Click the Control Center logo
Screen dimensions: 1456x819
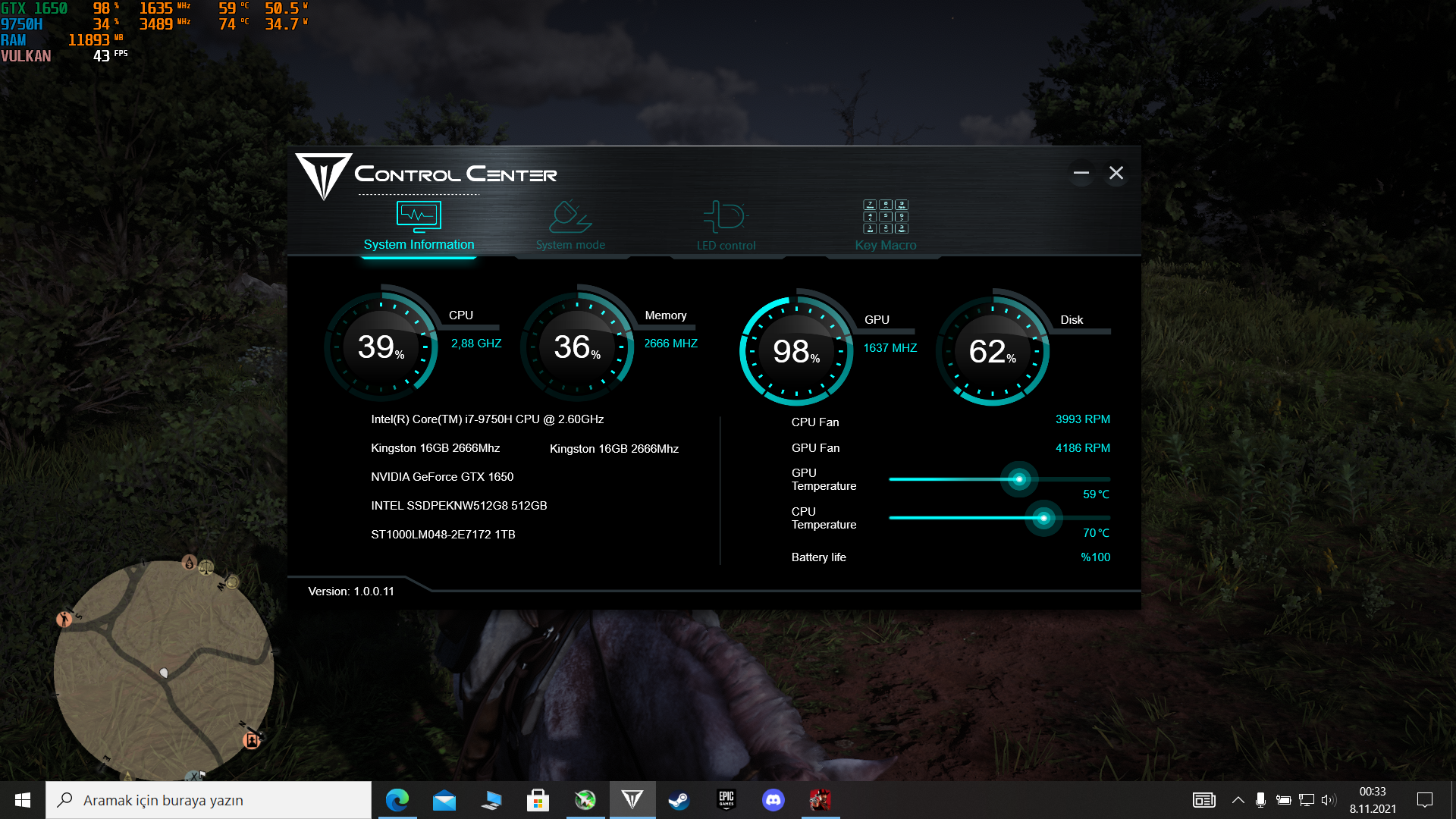(x=324, y=176)
